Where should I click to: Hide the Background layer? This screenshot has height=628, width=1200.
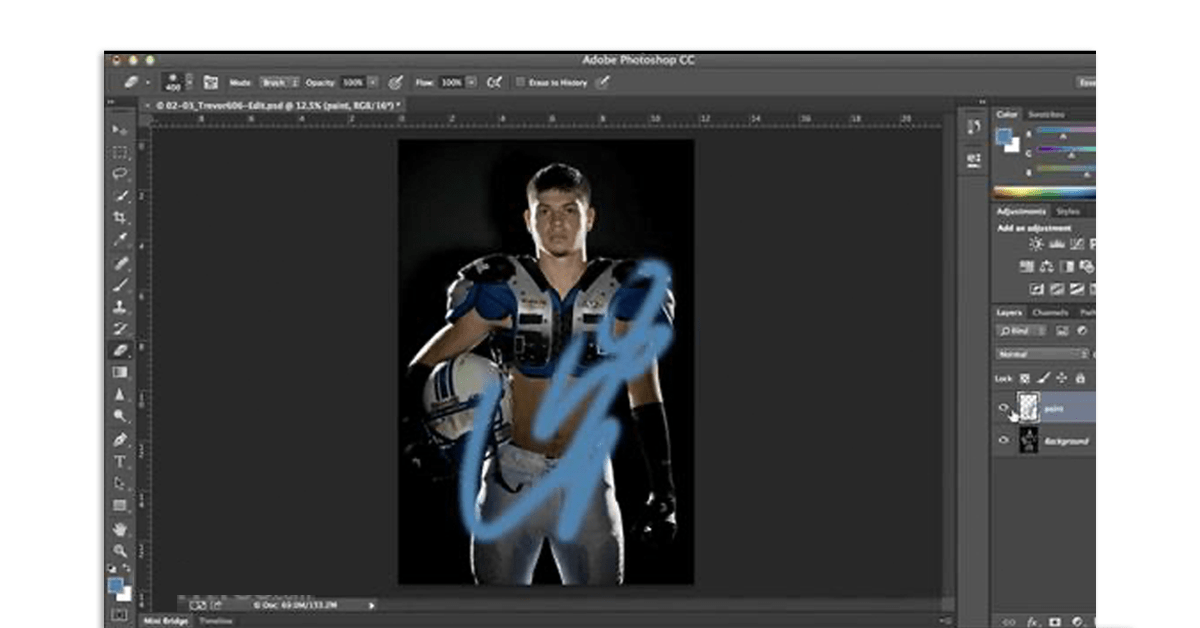[x=1004, y=441]
